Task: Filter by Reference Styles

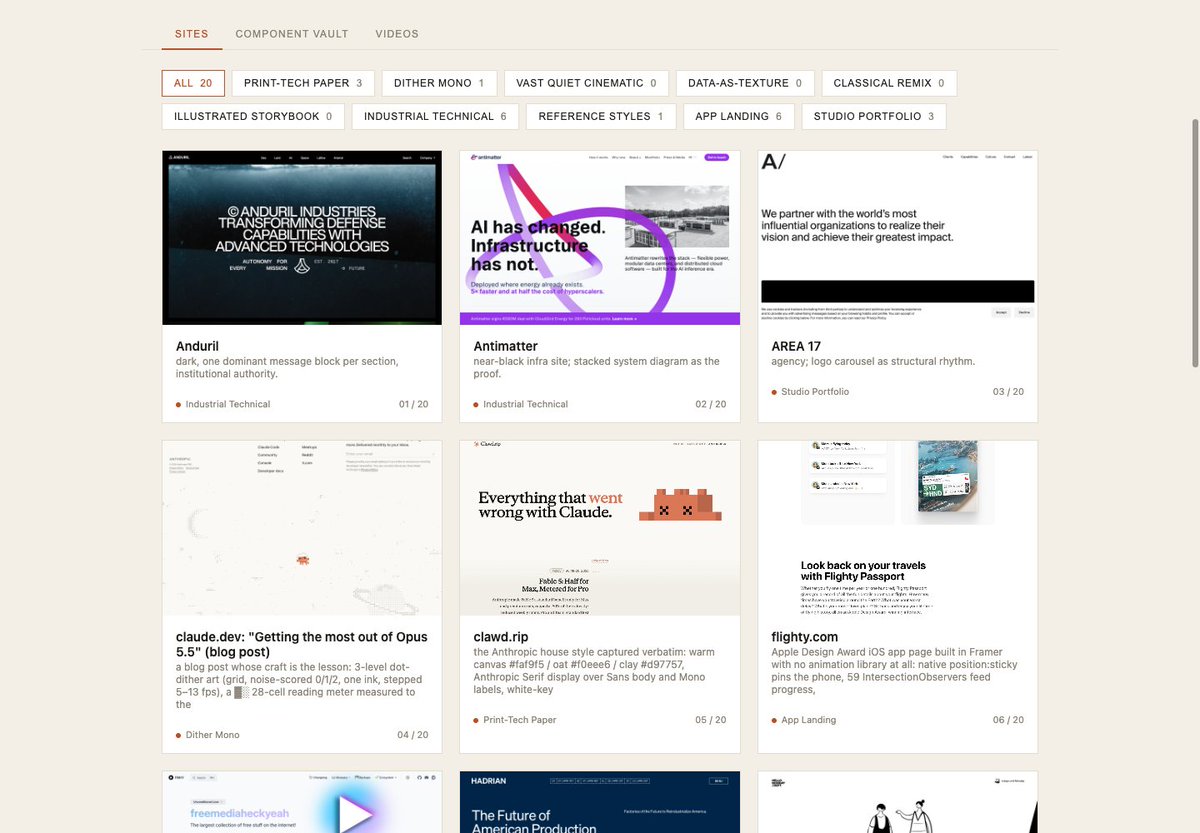Action: (x=601, y=116)
